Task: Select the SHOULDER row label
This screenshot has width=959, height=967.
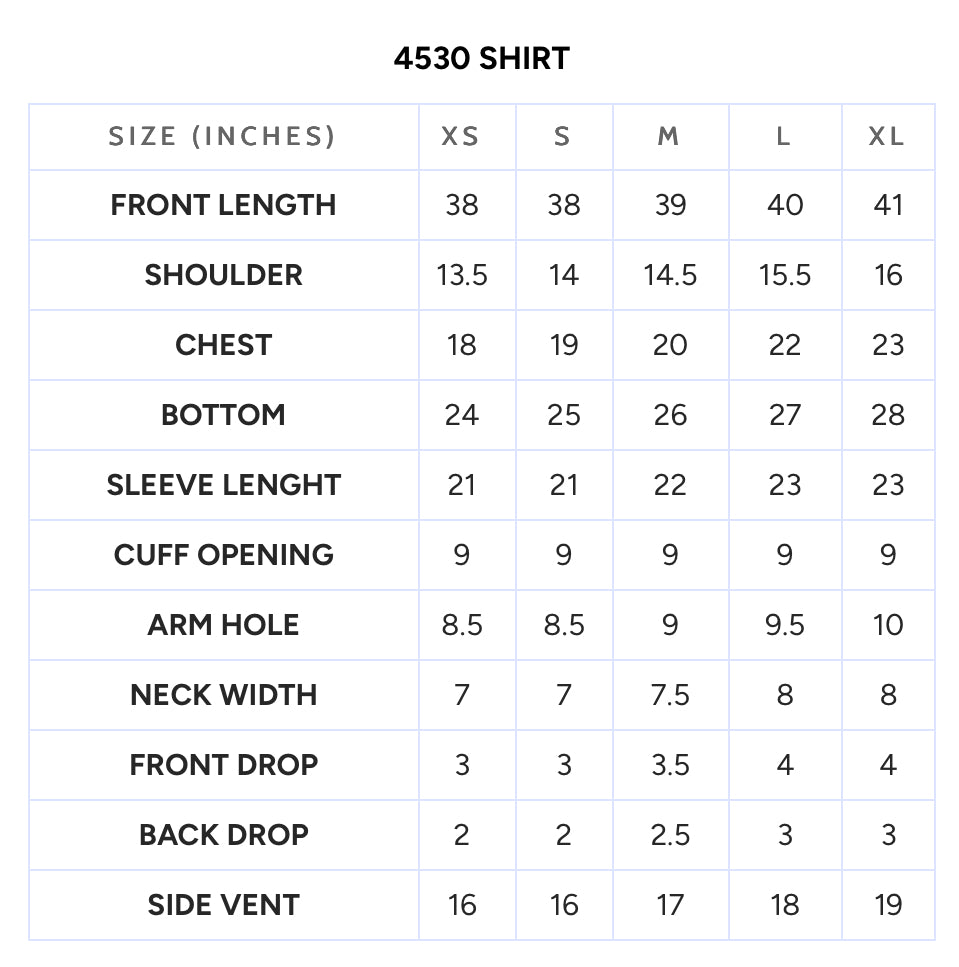Action: pyautogui.click(x=223, y=275)
